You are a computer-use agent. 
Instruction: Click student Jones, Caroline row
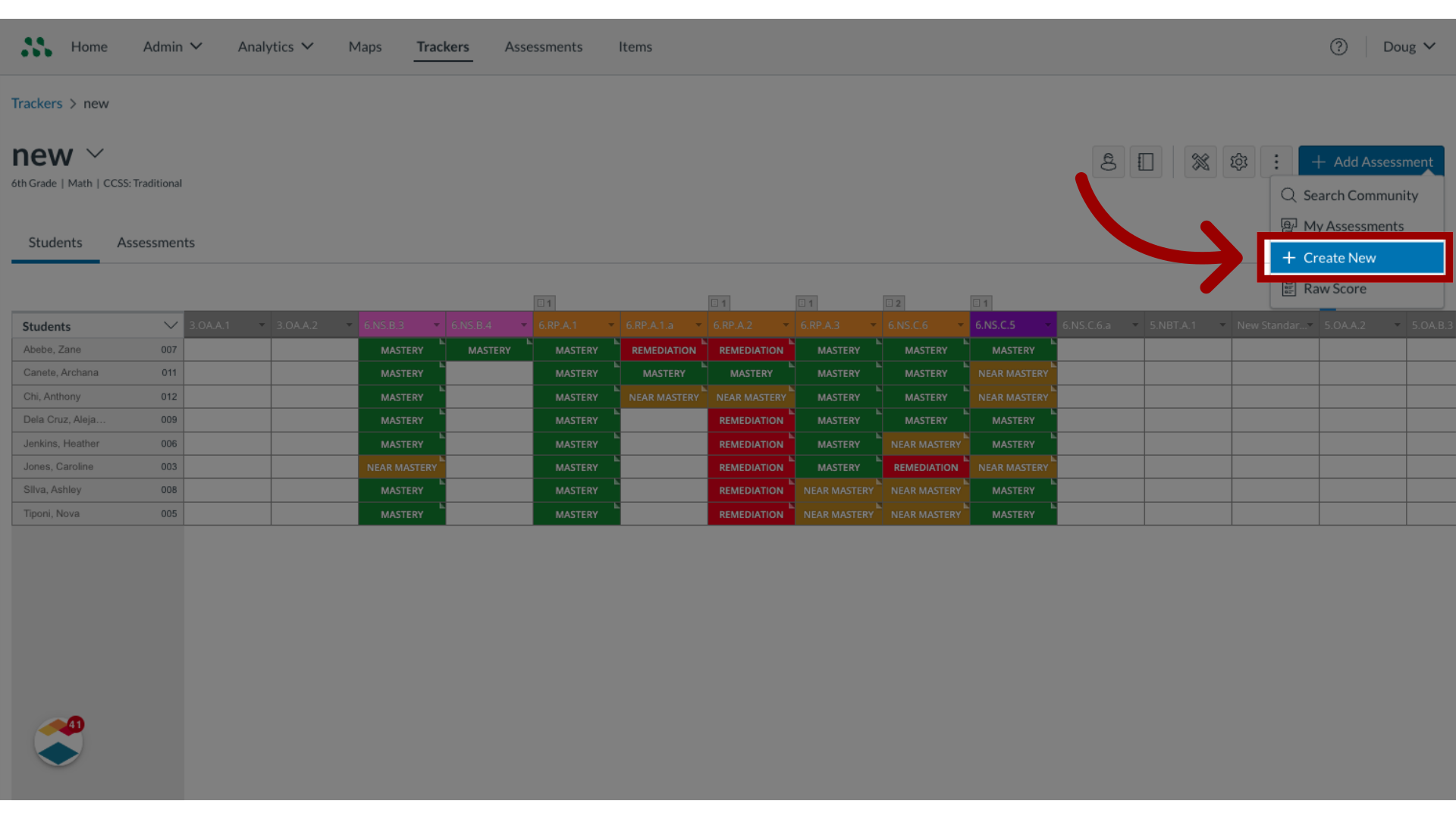click(x=98, y=467)
